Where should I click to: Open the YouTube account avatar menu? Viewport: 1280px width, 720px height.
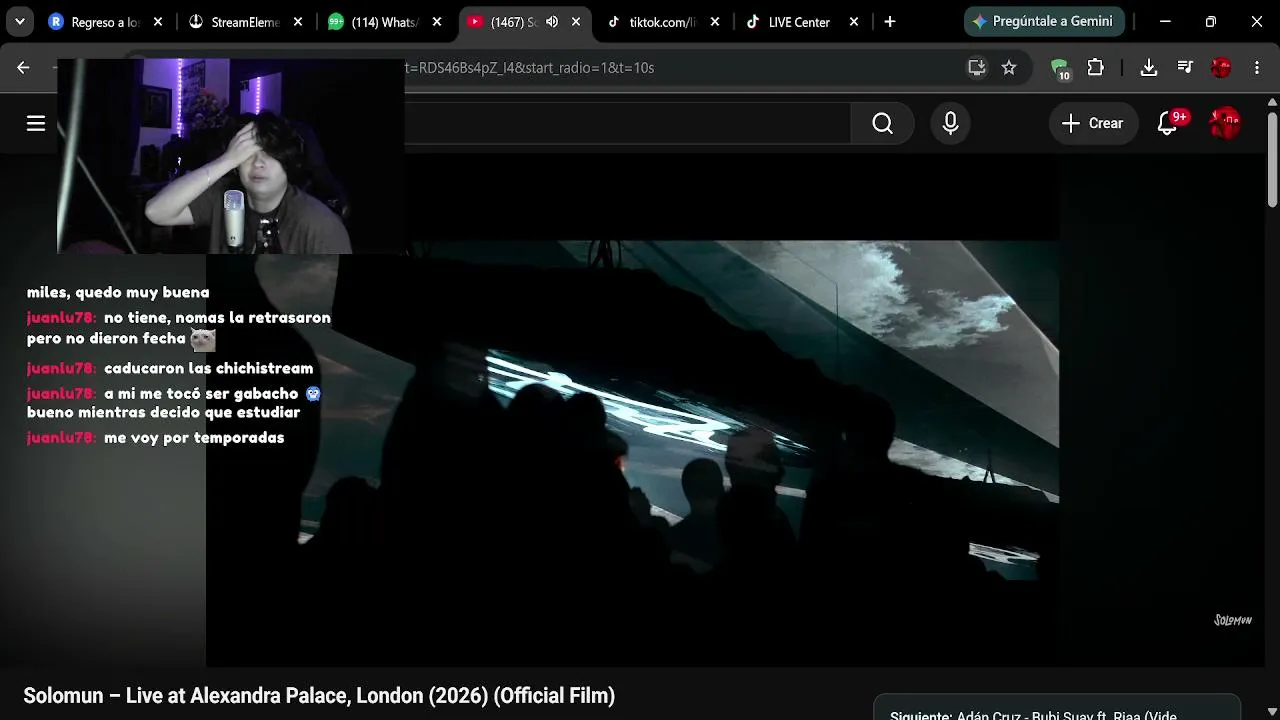click(x=1225, y=123)
